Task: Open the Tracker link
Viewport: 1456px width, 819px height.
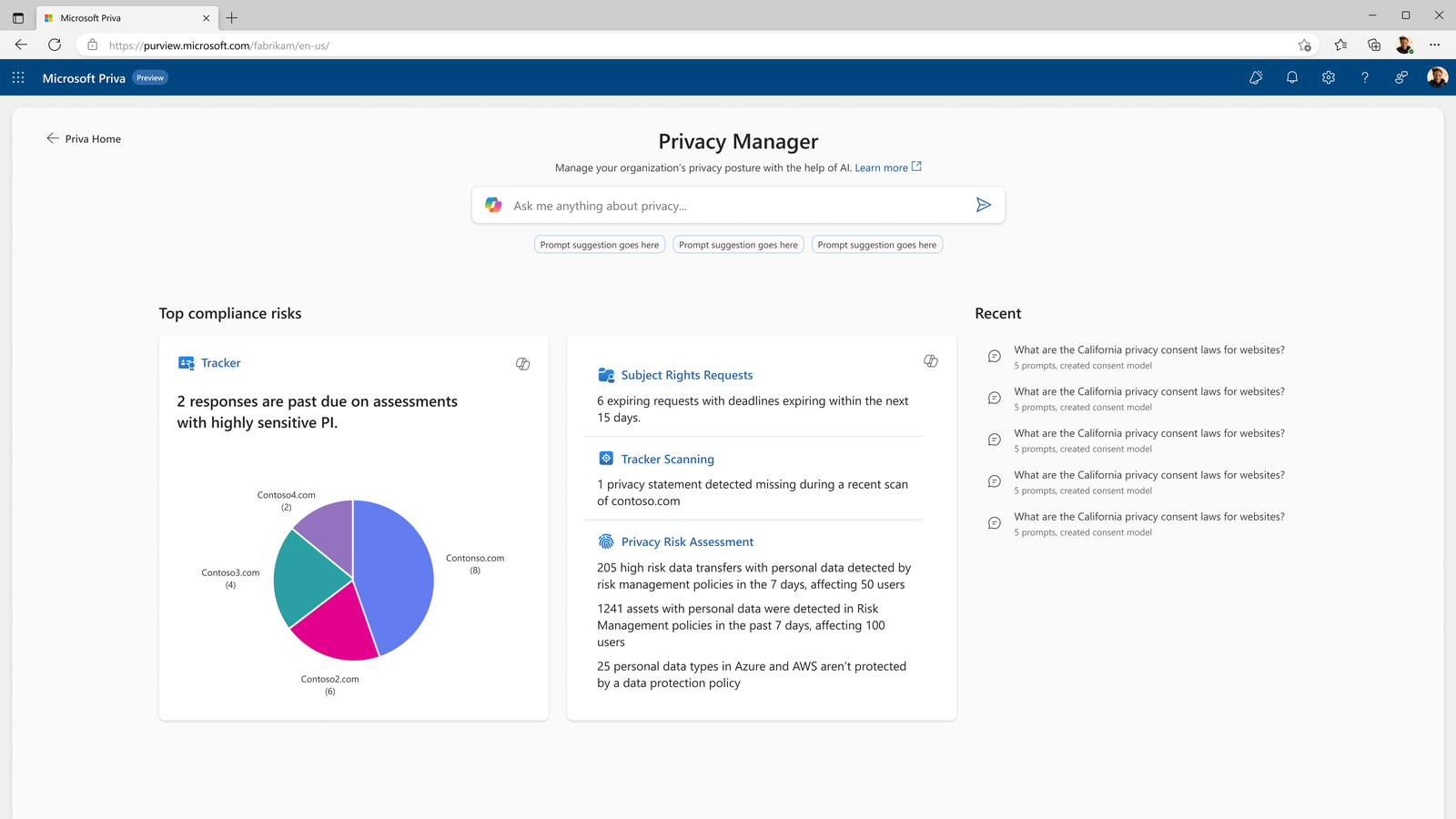Action: 221,363
